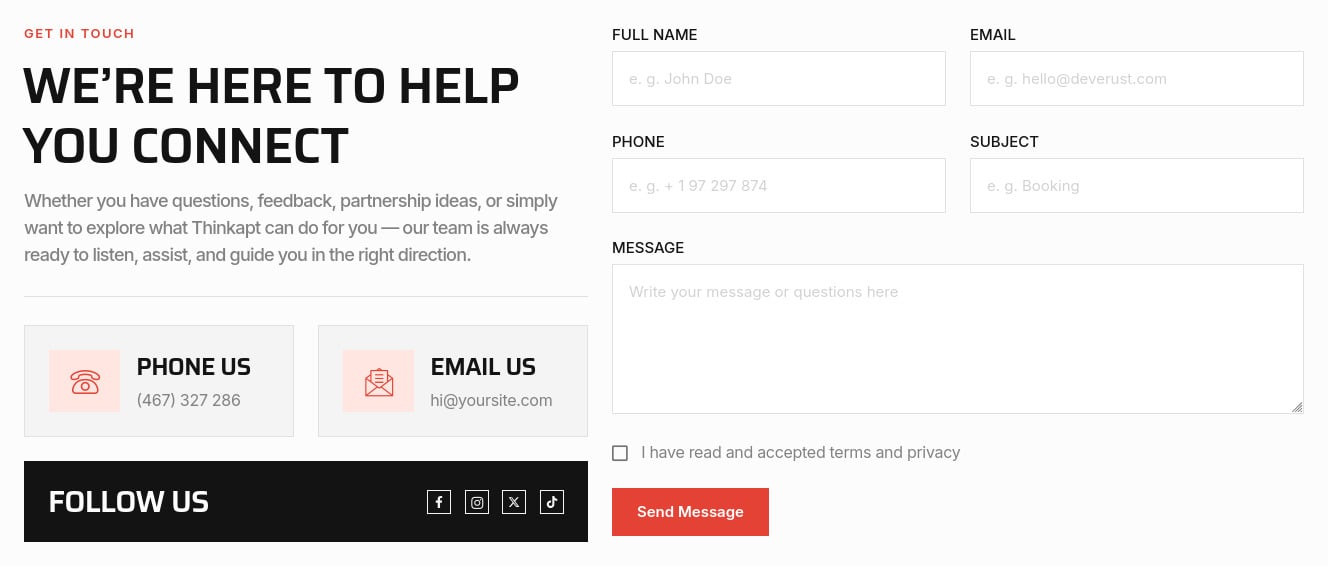The image size is (1328, 566).
Task: Click the 'I have read and accepted' label
Action: [x=800, y=453]
